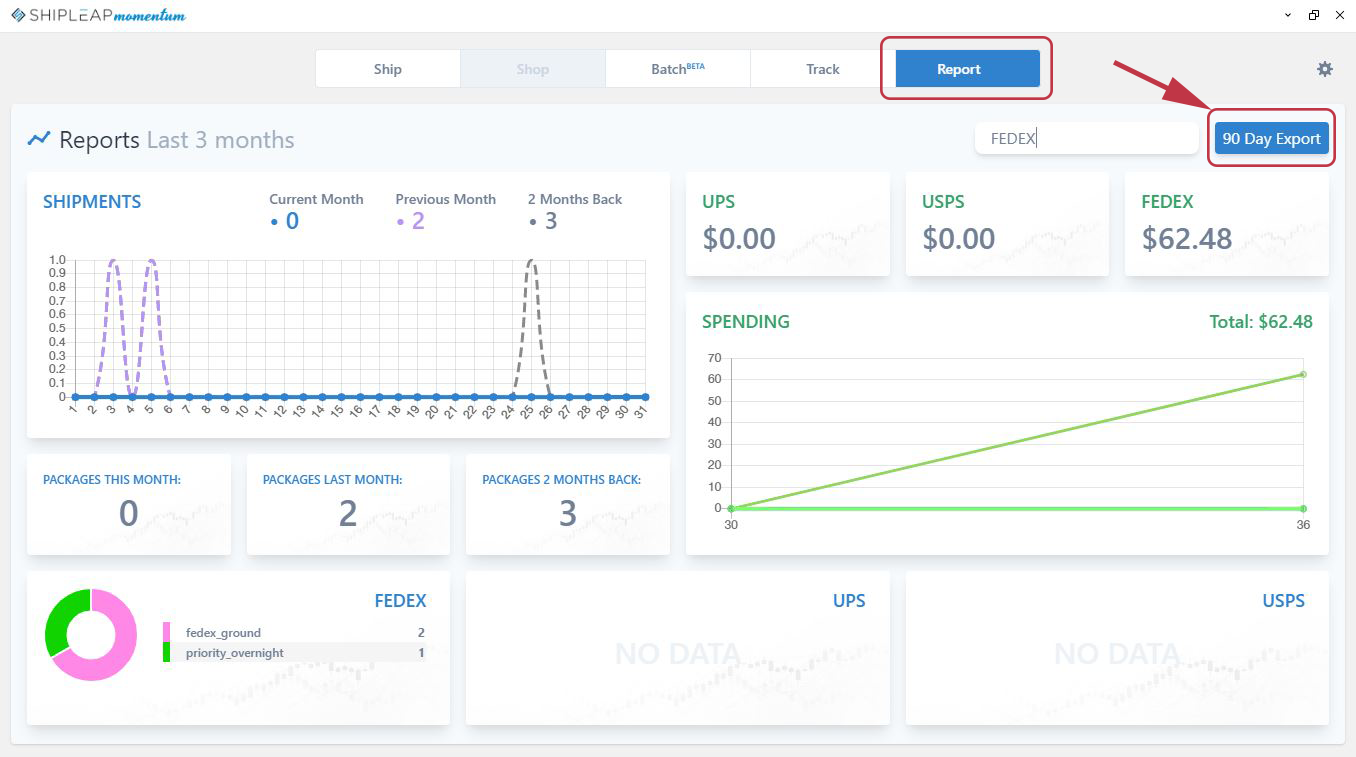Select the Batch BETA tab
This screenshot has height=757, width=1356.
click(678, 69)
